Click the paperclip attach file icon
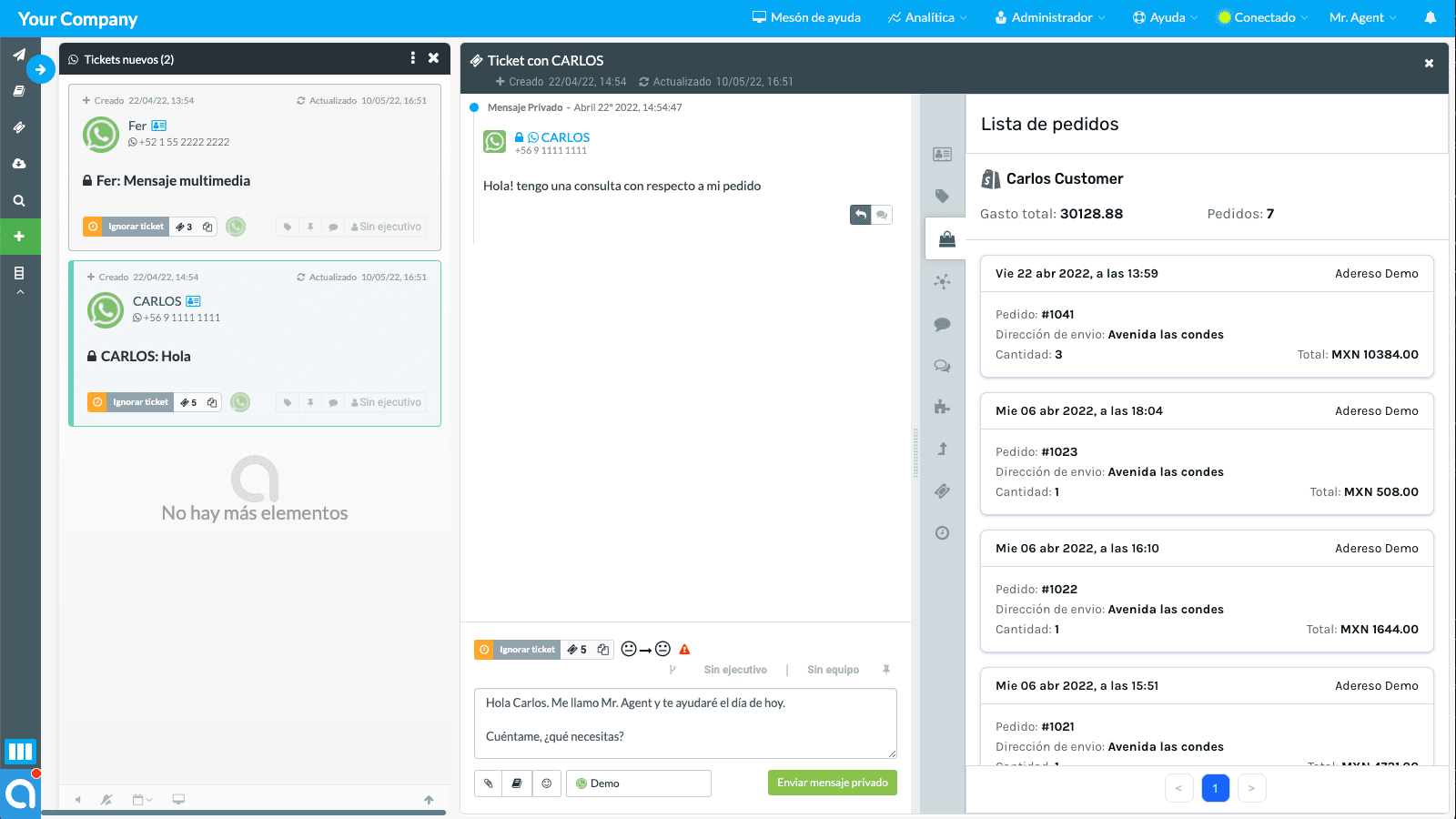 pyautogui.click(x=489, y=784)
